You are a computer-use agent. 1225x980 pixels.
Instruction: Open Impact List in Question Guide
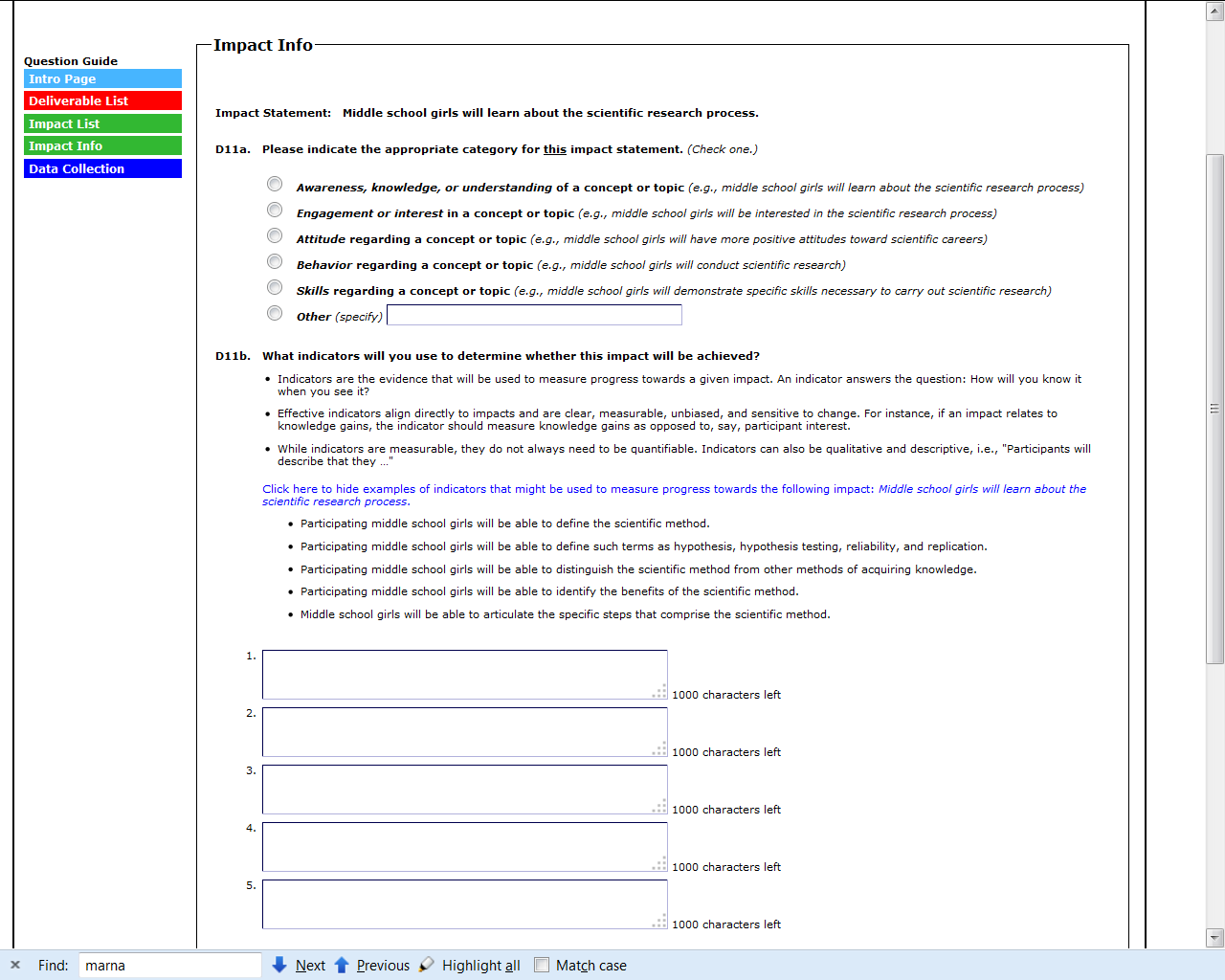tap(102, 123)
